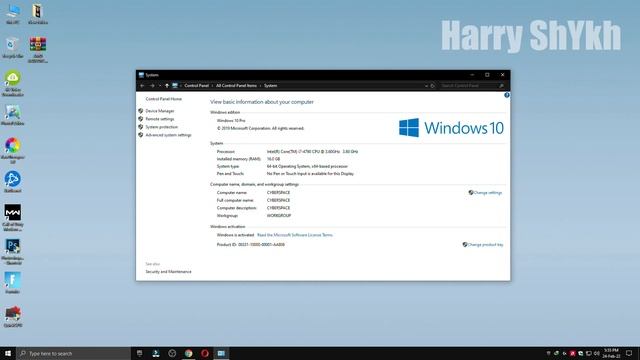Select Control Panel in the address breadcrumb

[x=196, y=86]
